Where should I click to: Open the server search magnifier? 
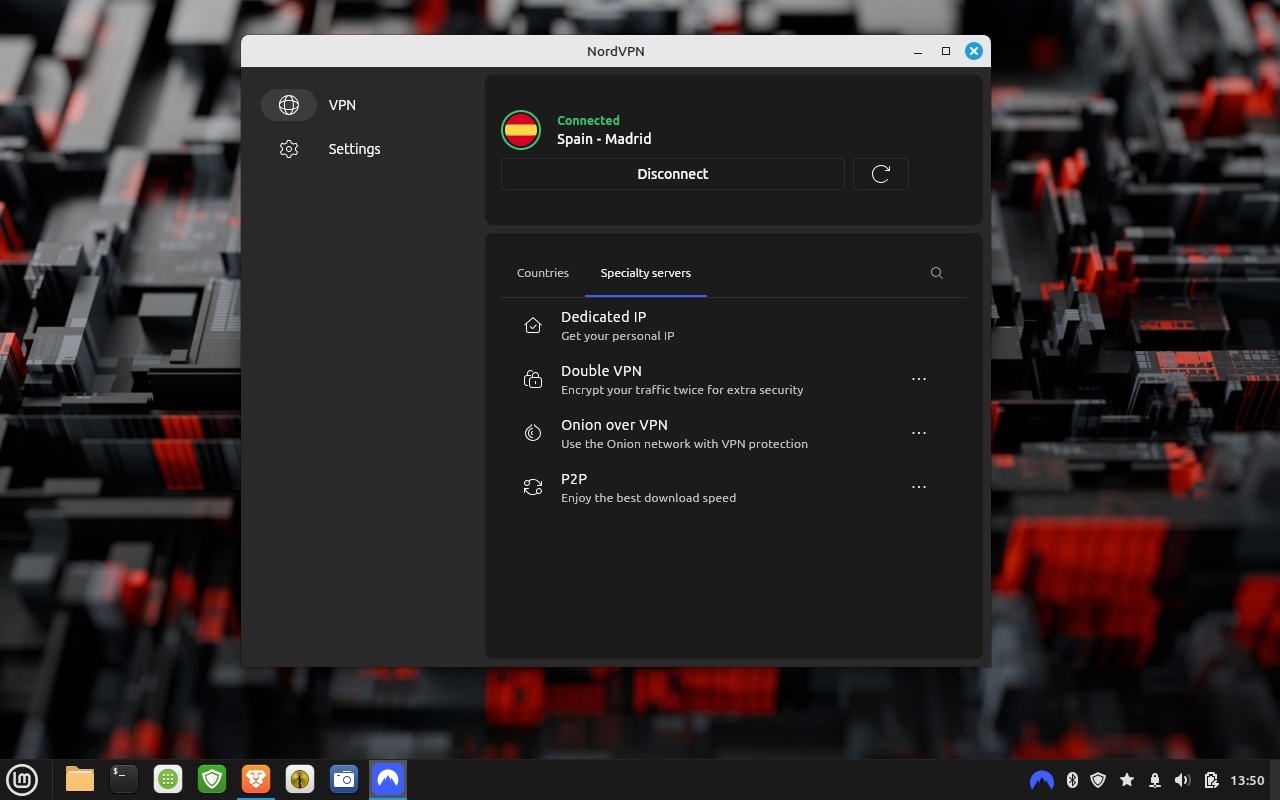937,273
